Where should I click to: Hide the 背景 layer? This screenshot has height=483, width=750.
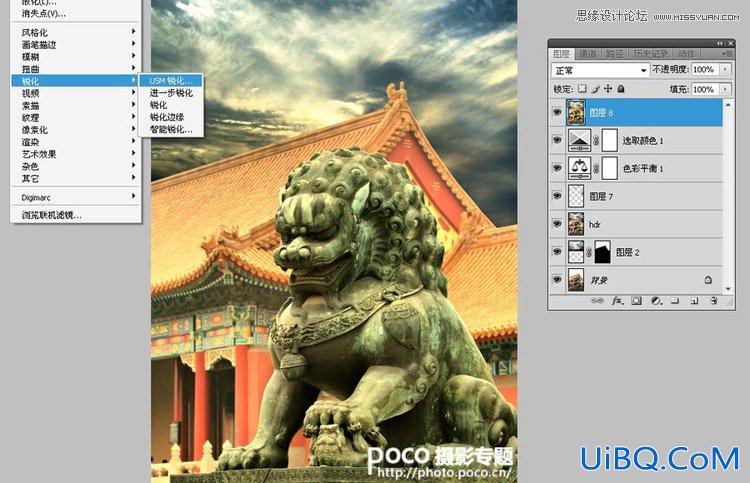pos(557,279)
